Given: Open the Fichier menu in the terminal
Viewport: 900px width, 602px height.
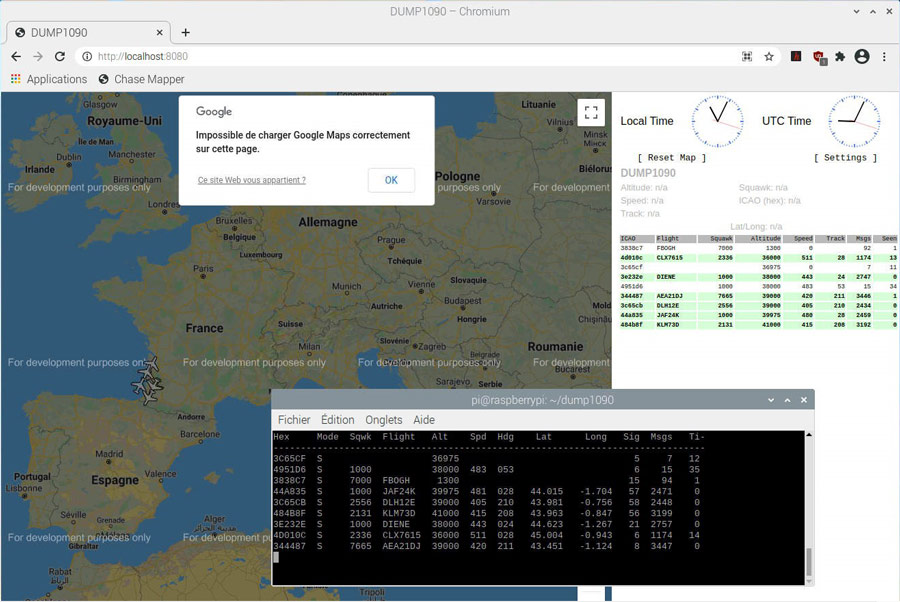Looking at the screenshot, I should click(294, 420).
